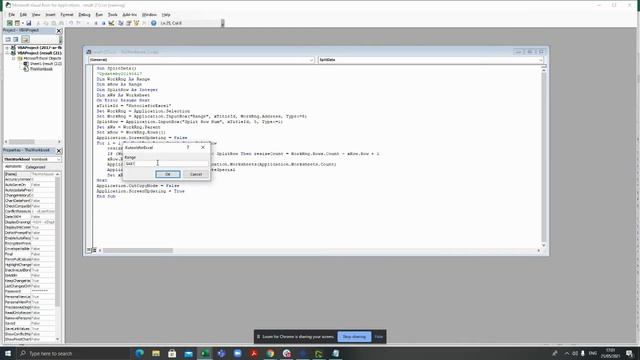Click the dialog's question mark help icon
Viewport: 640px width, 360px height.
point(188,147)
